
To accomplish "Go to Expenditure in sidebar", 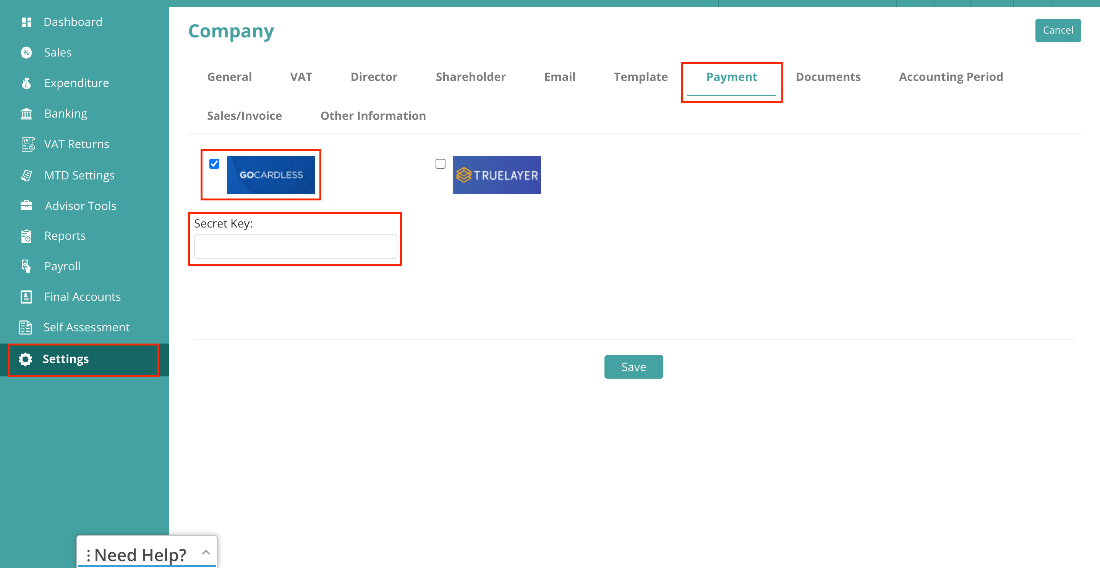I will point(76,83).
